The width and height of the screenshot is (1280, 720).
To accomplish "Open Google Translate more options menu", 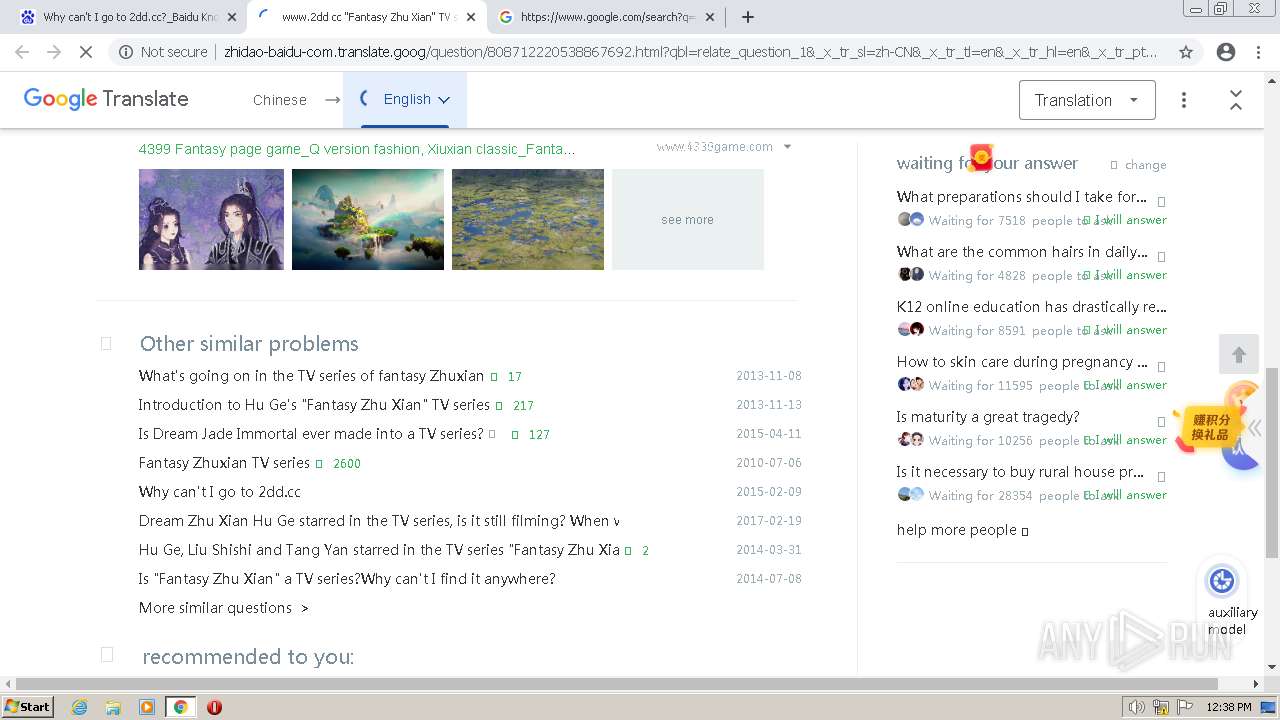I will (1184, 100).
